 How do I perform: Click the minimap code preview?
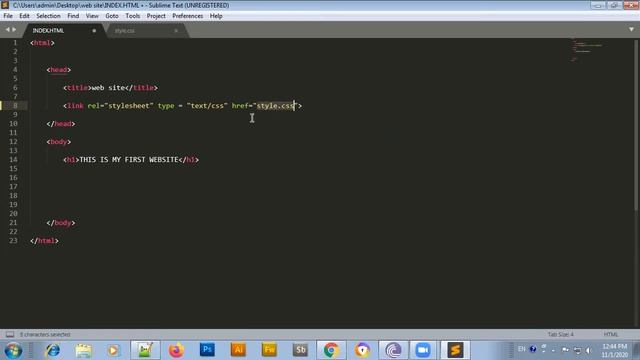587,50
